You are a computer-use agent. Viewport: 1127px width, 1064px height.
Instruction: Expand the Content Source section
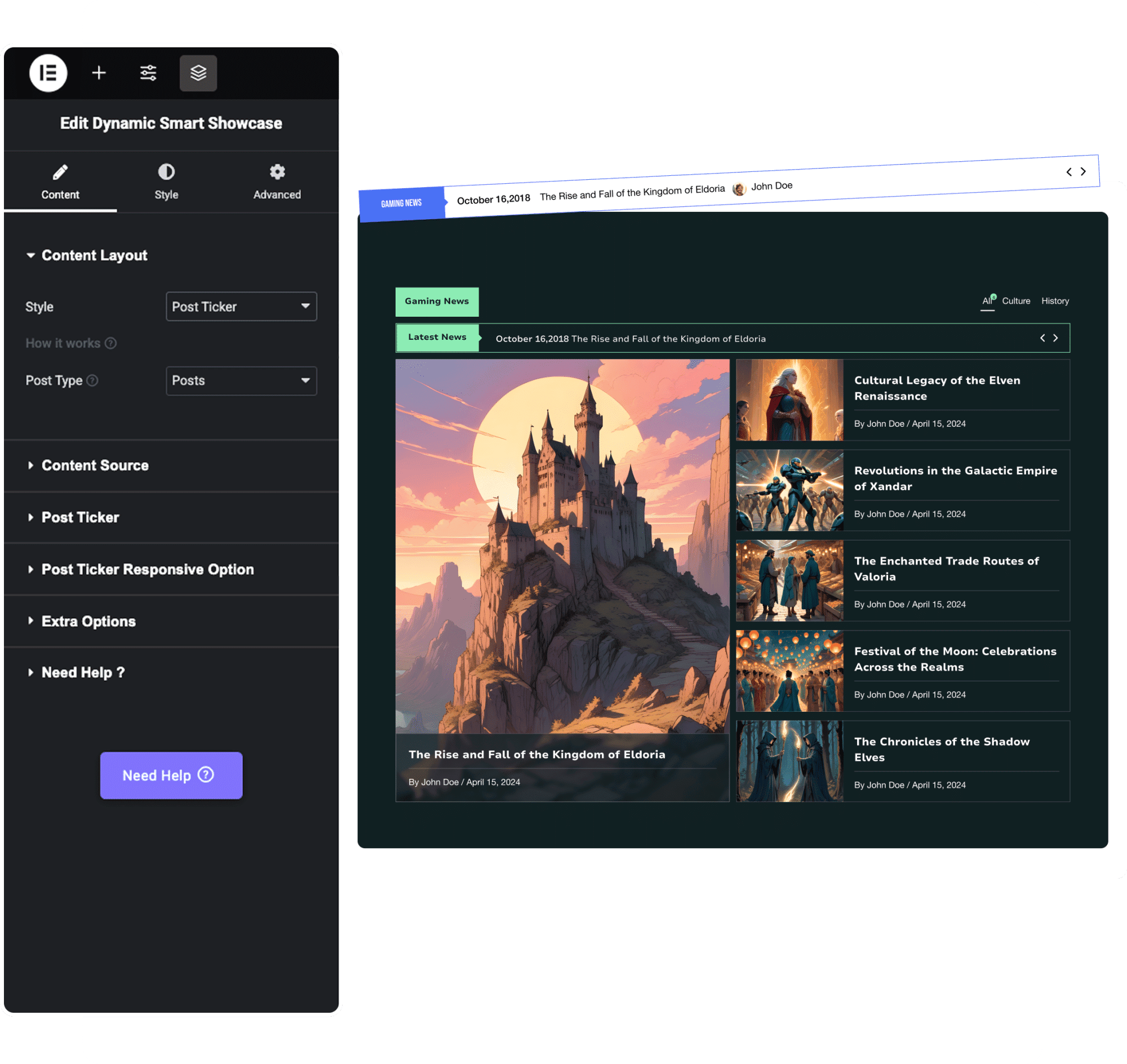click(95, 465)
